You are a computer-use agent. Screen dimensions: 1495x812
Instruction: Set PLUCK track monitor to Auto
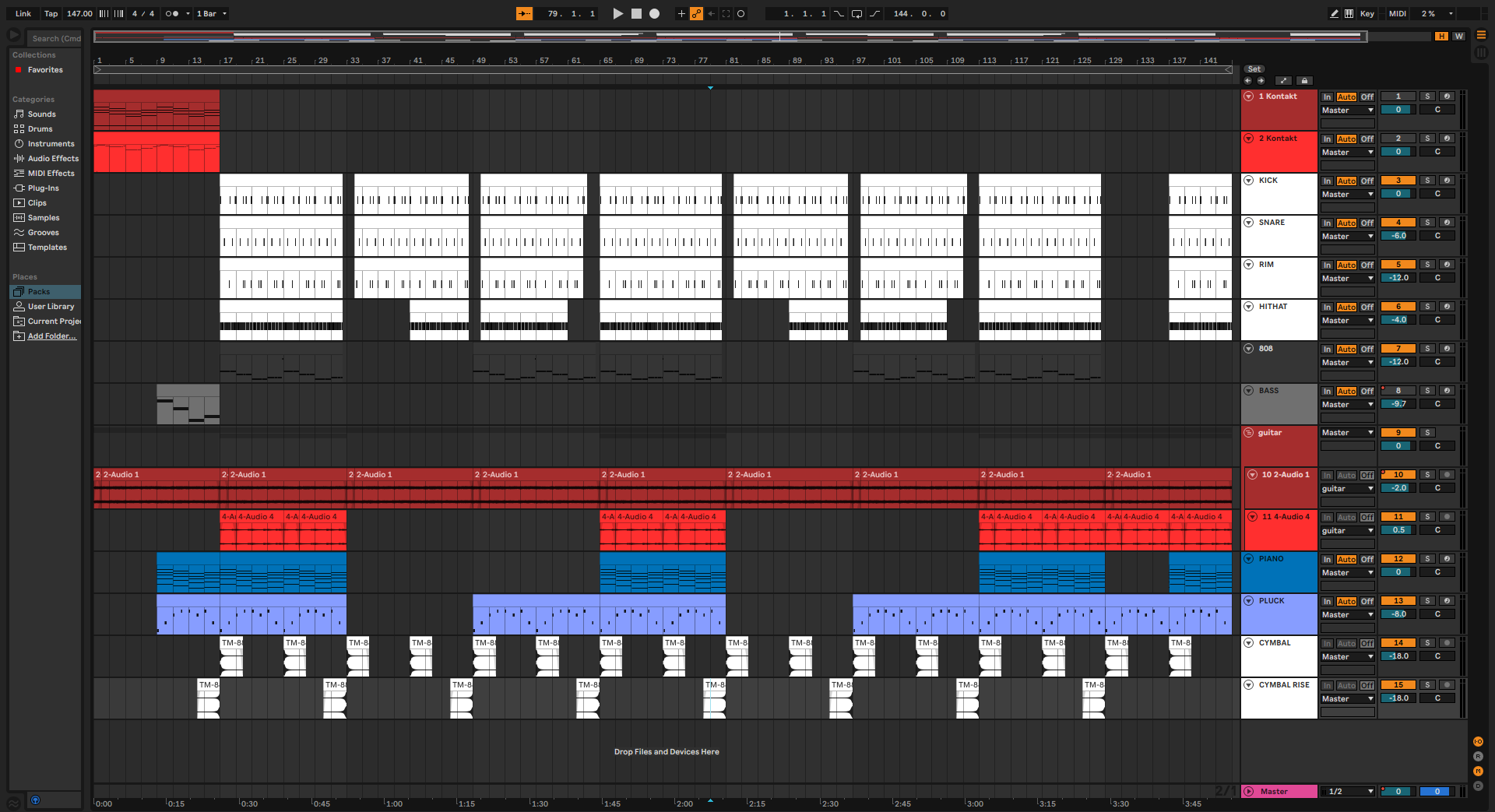[x=1346, y=601]
